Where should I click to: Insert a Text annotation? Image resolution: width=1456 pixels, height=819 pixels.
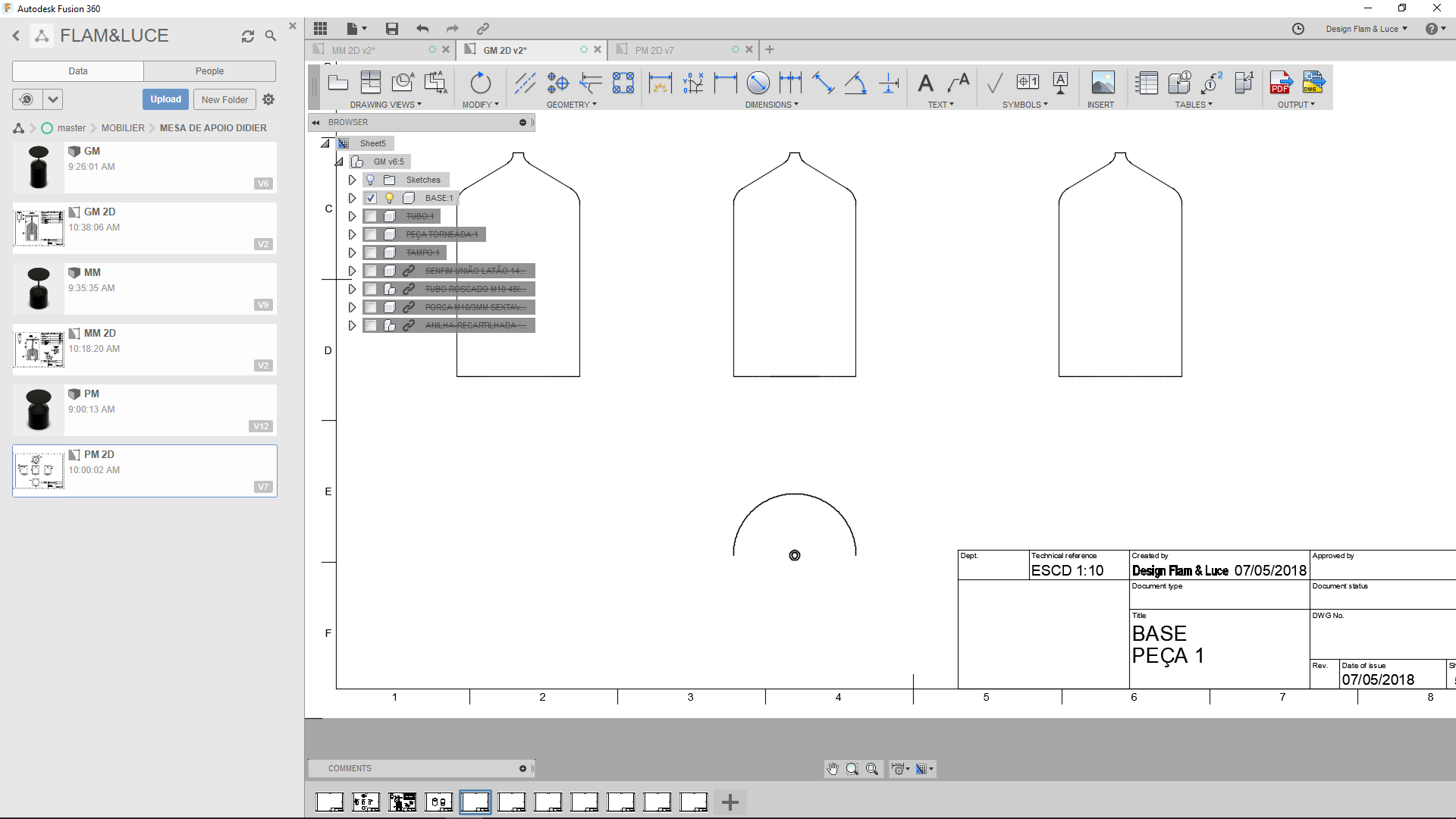click(927, 83)
